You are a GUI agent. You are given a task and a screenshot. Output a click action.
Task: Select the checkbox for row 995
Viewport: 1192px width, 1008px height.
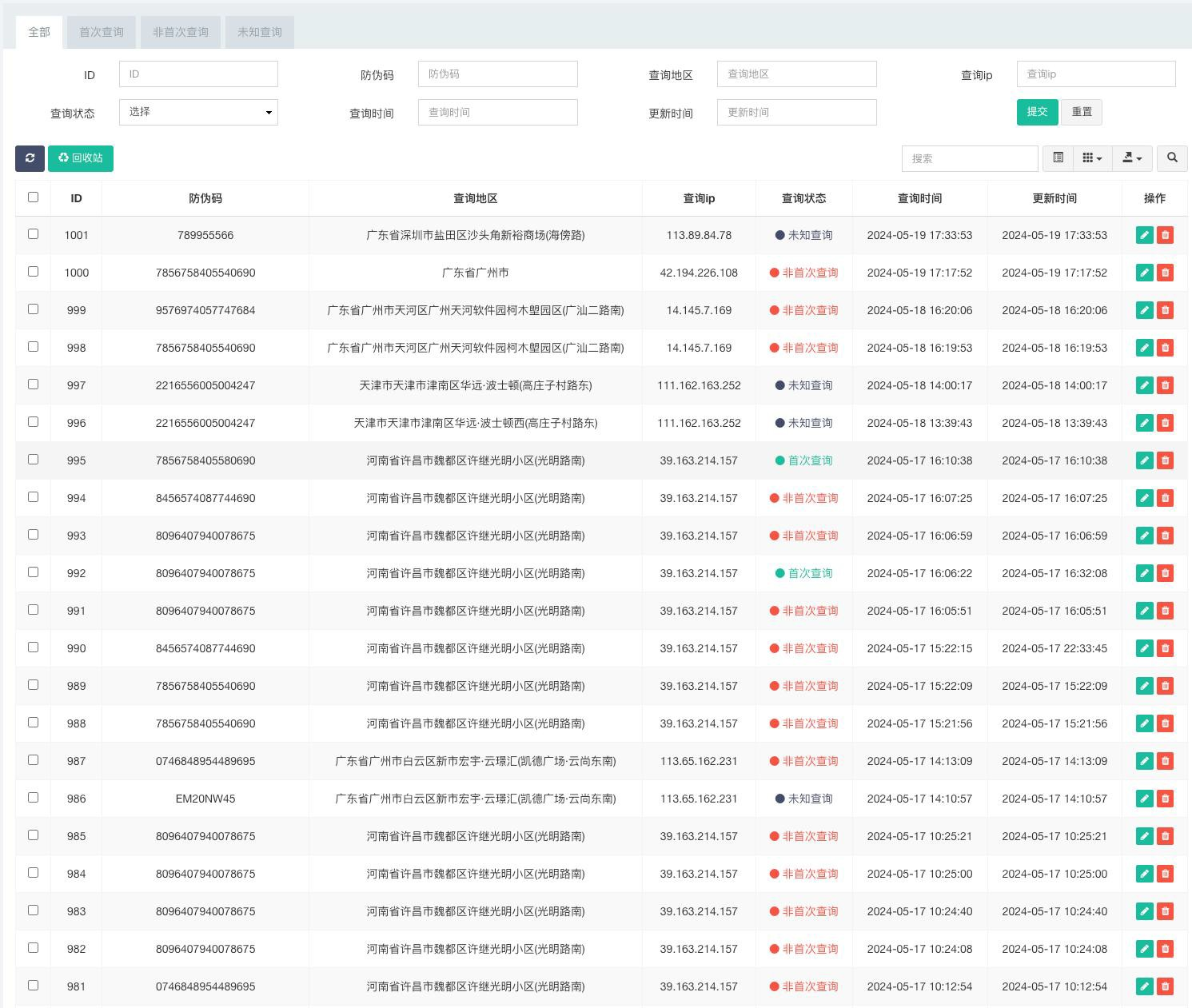pos(33,459)
